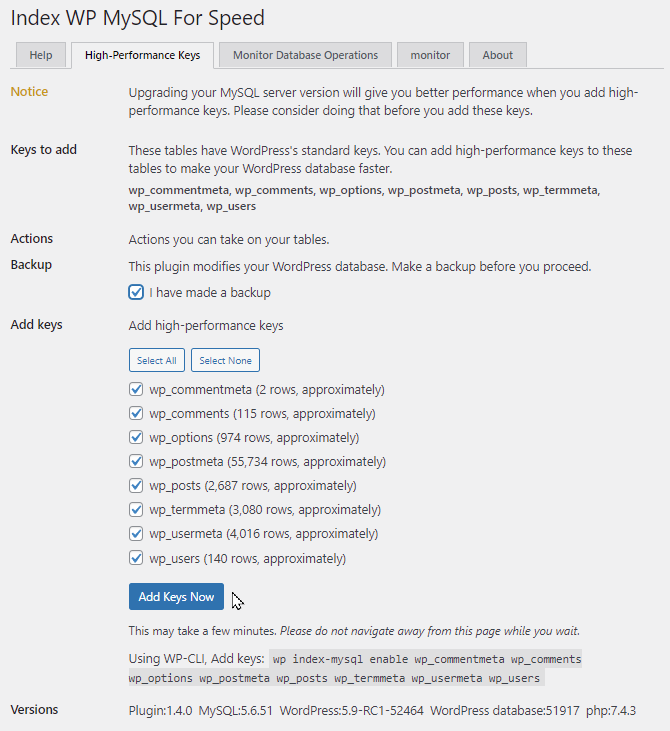Click the Plugin:1.4.0 version text

pos(160,710)
